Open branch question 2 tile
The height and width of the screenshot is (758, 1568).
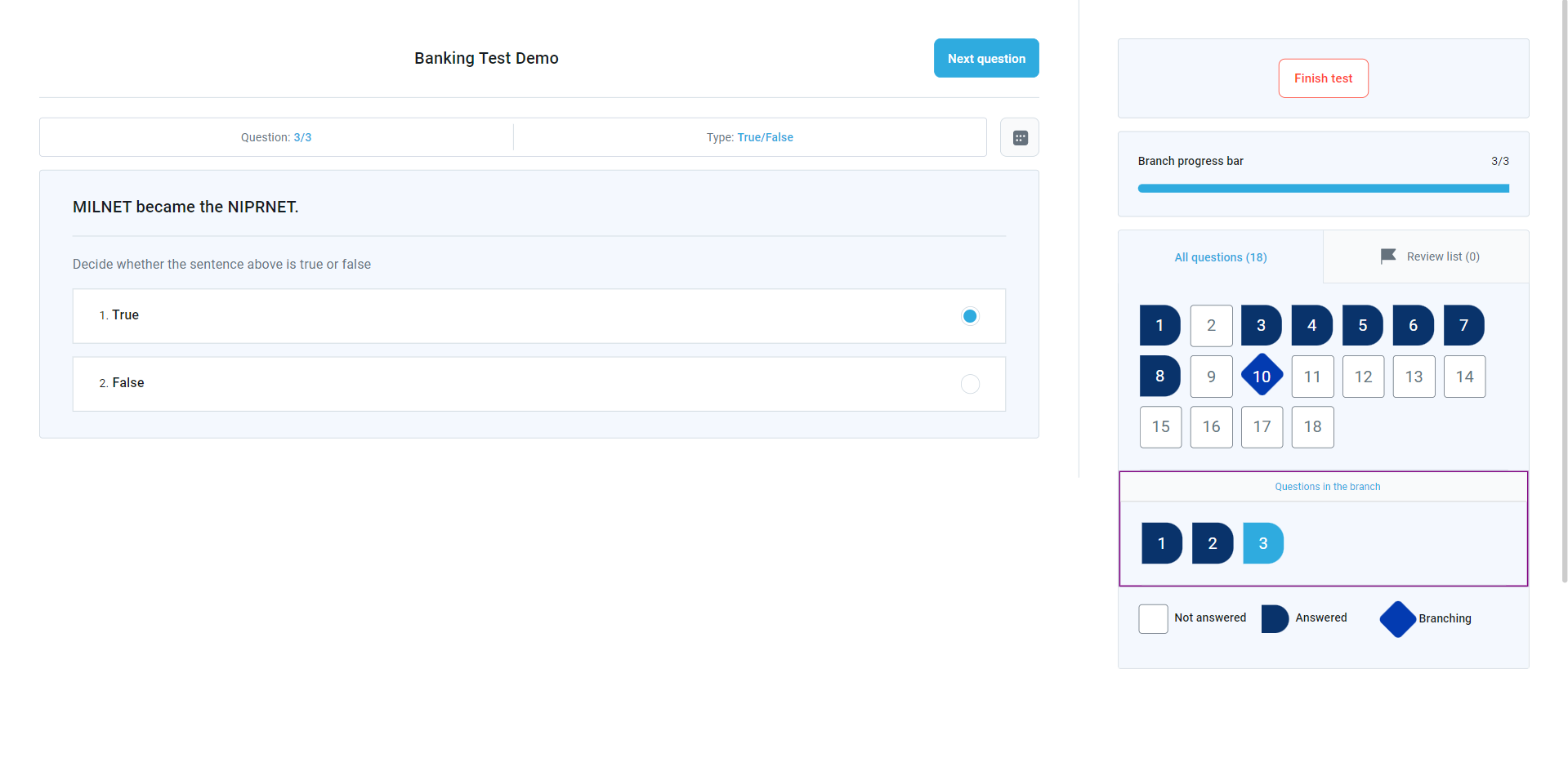pyautogui.click(x=1212, y=543)
